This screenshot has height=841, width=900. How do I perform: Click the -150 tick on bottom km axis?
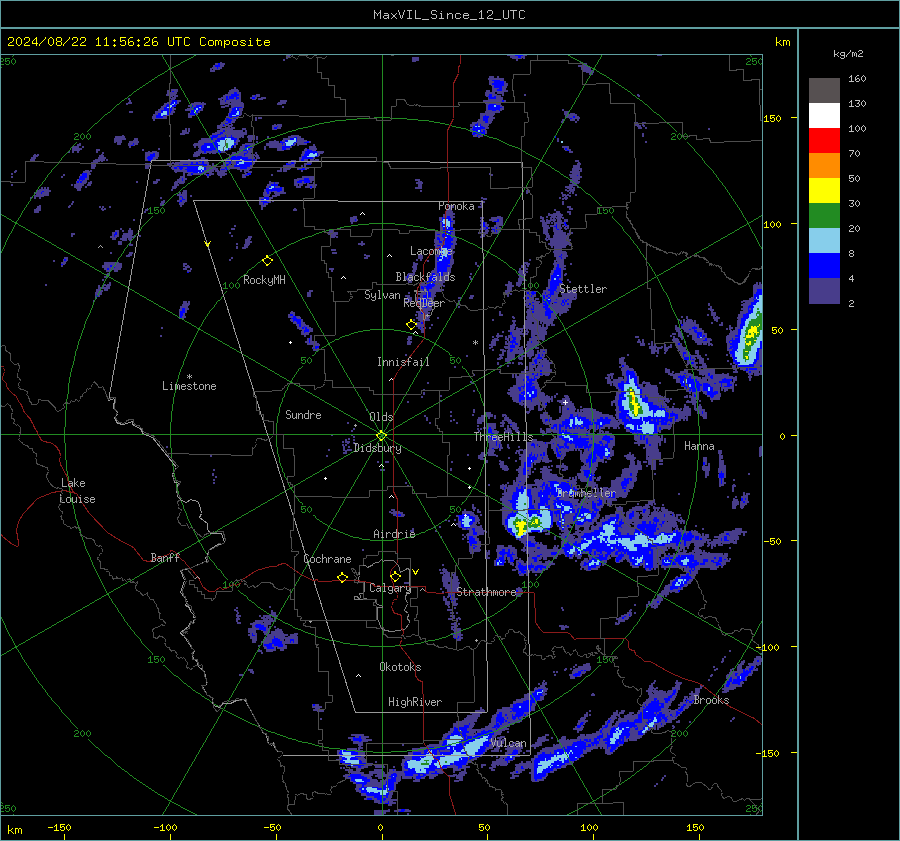[x=59, y=827]
